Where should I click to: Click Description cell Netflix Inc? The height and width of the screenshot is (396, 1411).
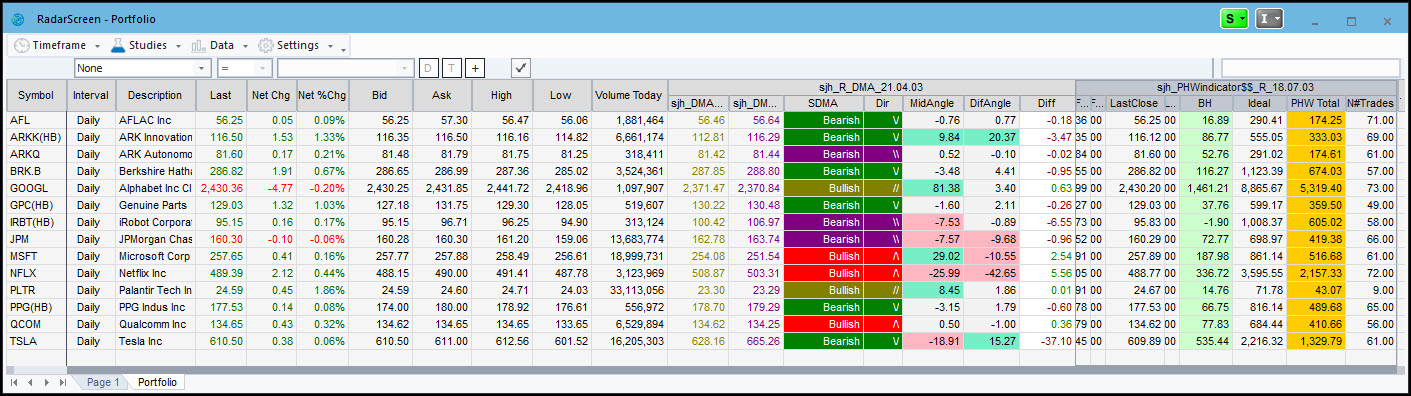click(156, 273)
